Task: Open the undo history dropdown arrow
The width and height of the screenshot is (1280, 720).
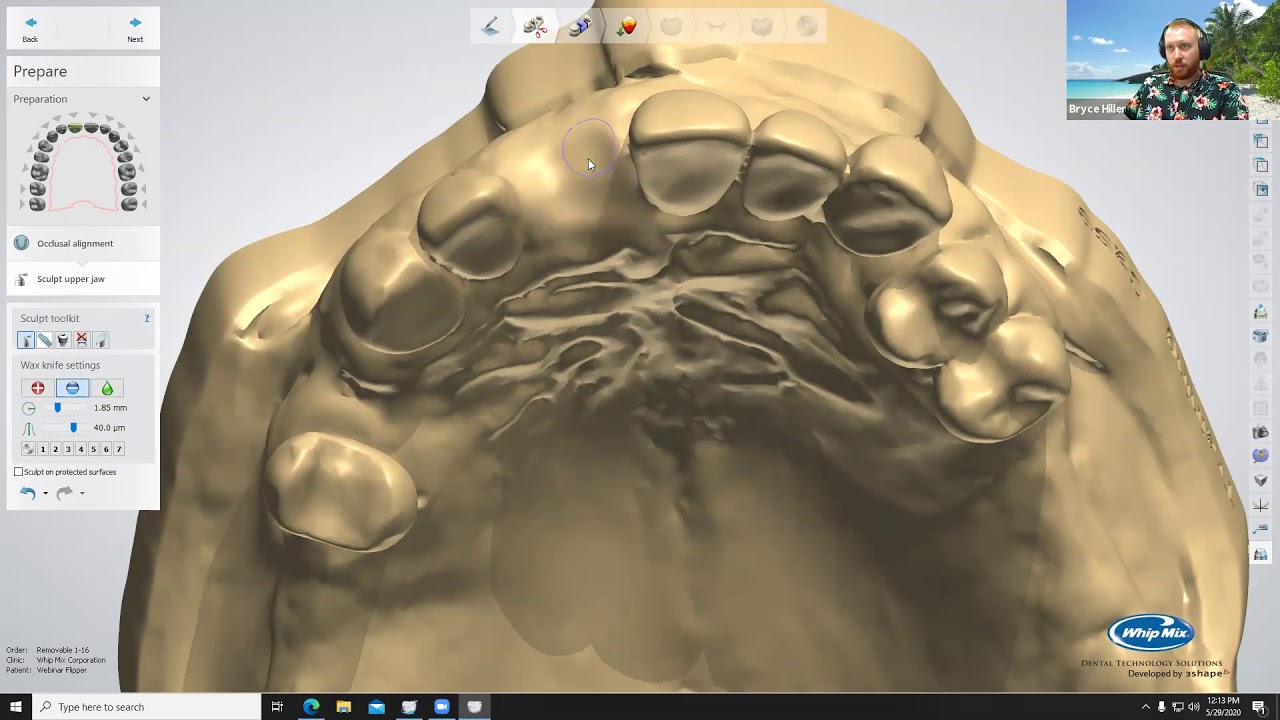Action: pos(45,493)
